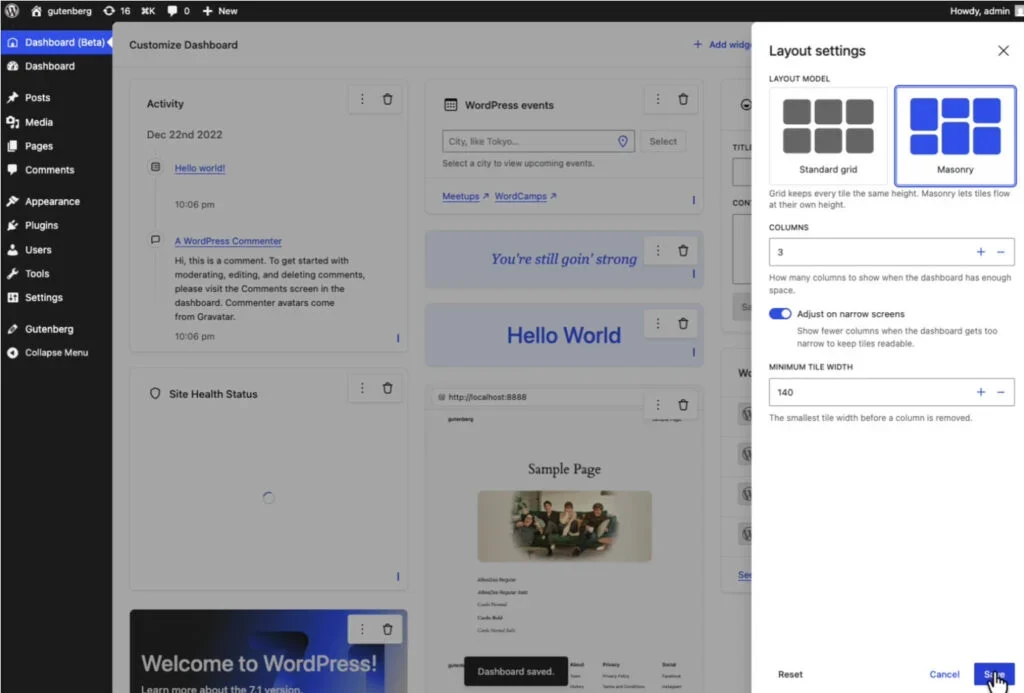This screenshot has width=1024, height=693.
Task: Click Cancel in Layout settings
Action: click(944, 674)
